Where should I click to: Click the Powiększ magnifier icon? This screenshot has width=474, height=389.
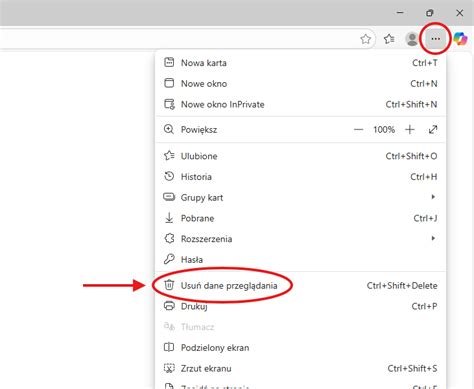click(169, 129)
